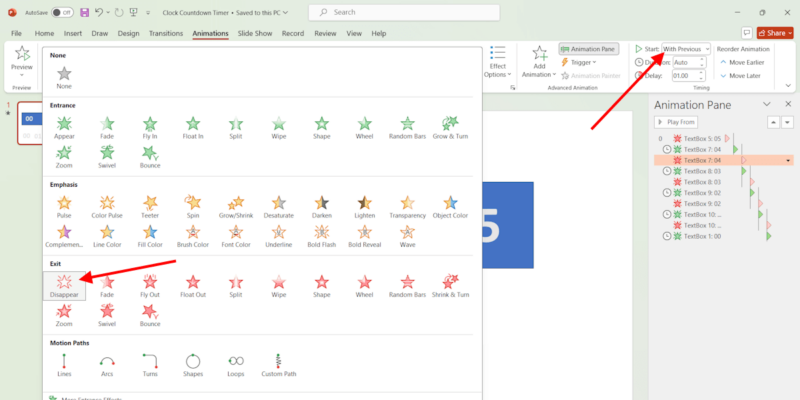The height and width of the screenshot is (400, 800).
Task: Click Move Later in Reorder Animation
Action: pos(740,76)
